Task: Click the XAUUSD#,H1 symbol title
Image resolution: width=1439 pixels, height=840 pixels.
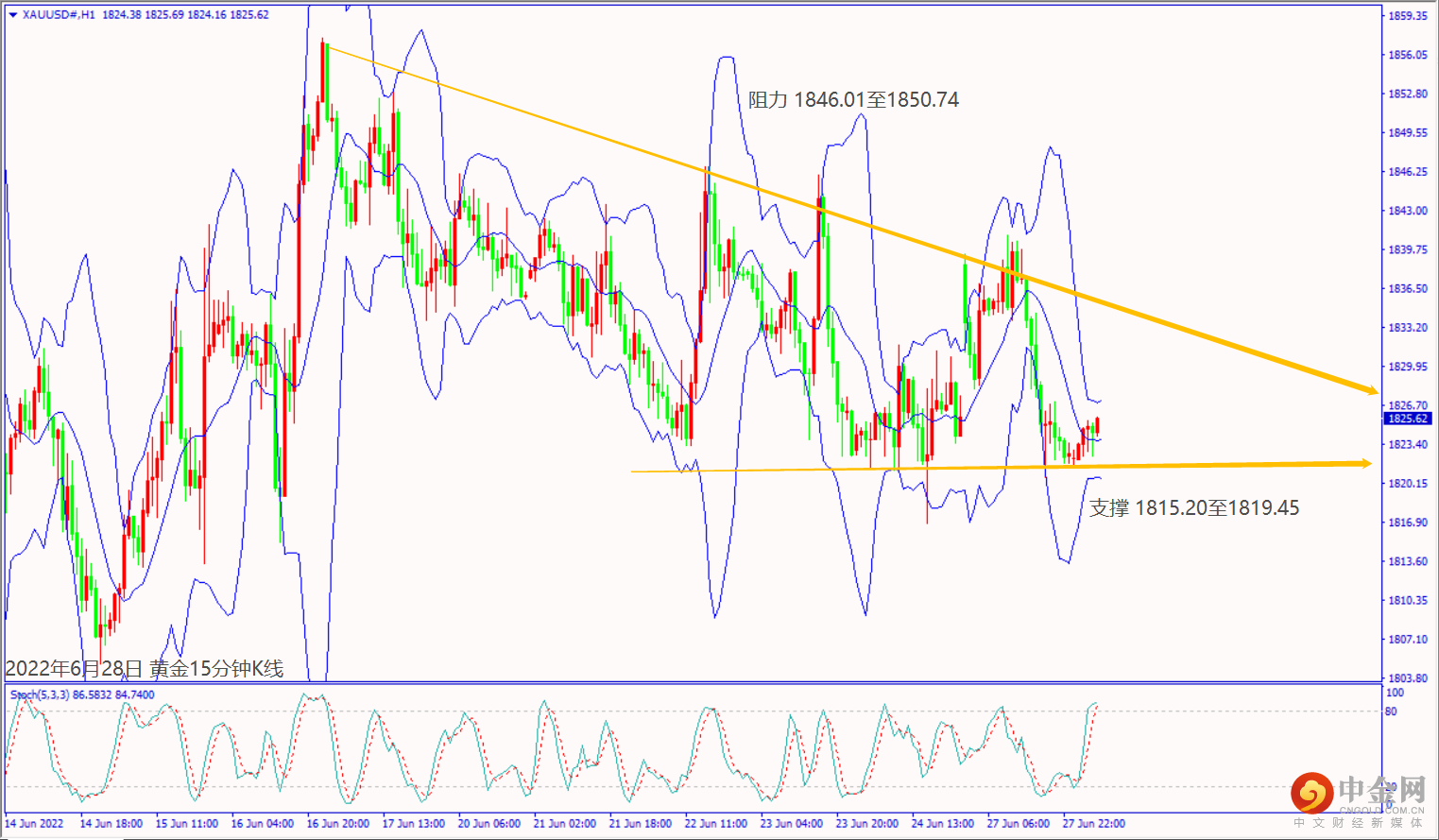Action: coord(59,15)
